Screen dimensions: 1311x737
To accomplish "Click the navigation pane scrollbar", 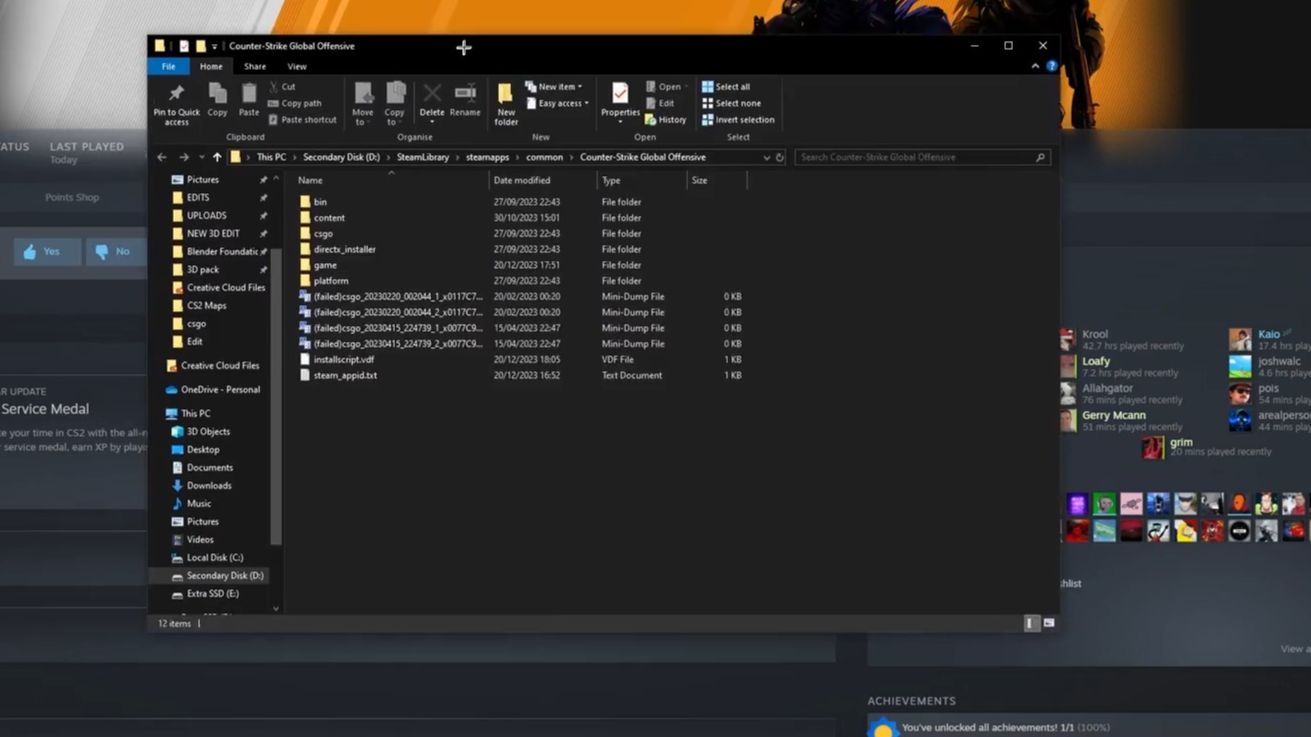I will point(276,395).
